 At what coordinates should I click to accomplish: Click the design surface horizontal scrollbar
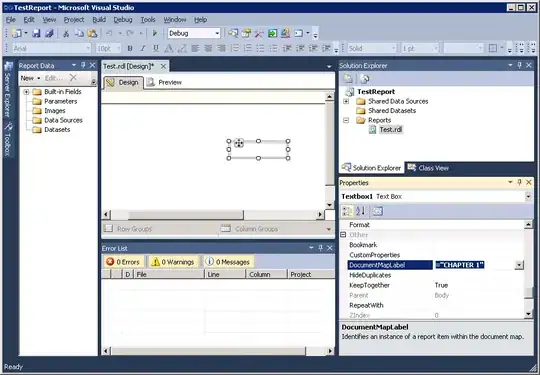[x=212, y=215]
